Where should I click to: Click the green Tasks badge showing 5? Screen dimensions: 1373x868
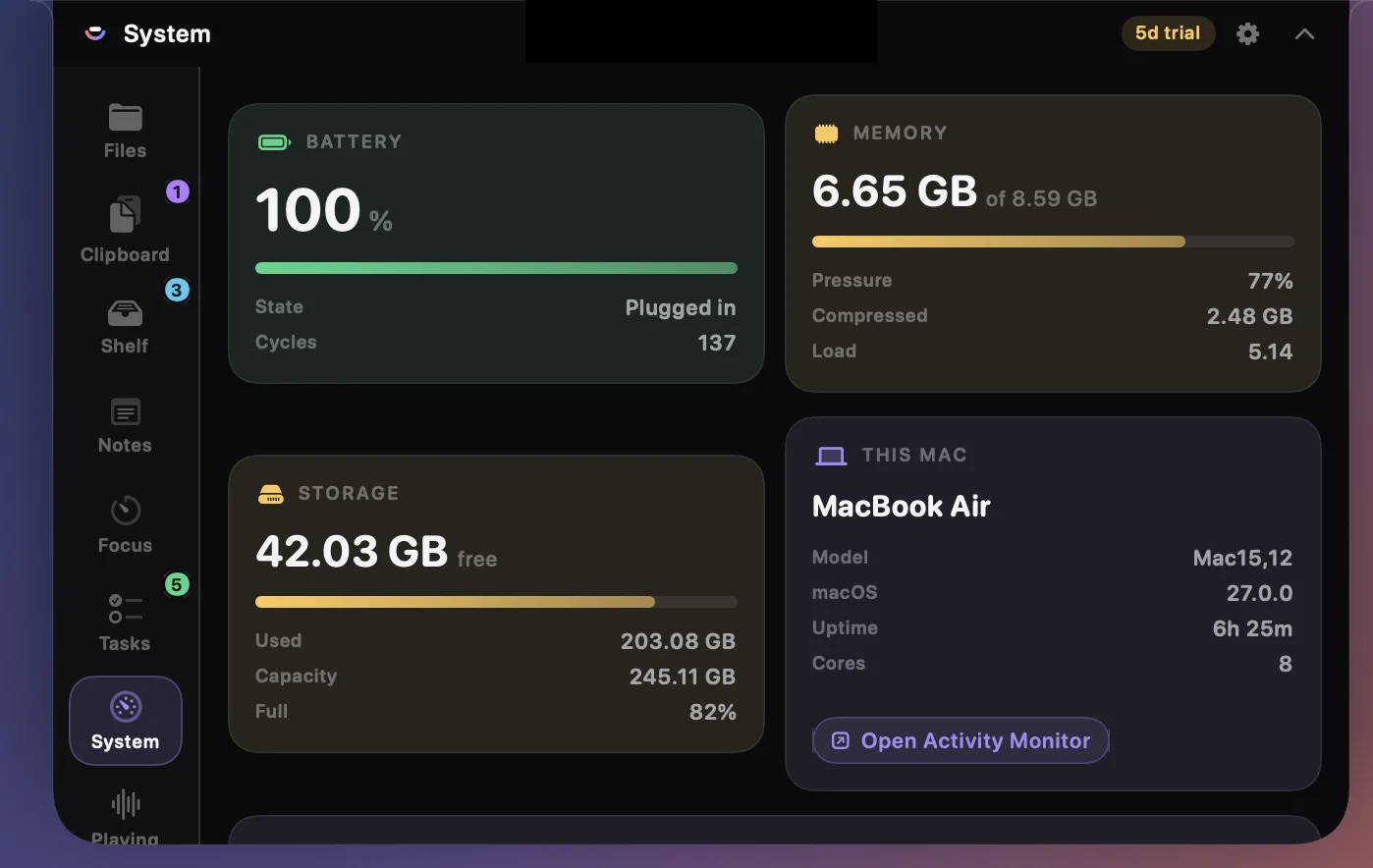[177, 584]
